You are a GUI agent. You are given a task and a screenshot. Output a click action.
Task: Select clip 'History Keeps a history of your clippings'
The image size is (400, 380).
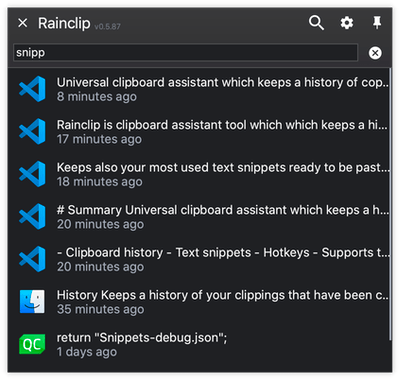(x=199, y=302)
